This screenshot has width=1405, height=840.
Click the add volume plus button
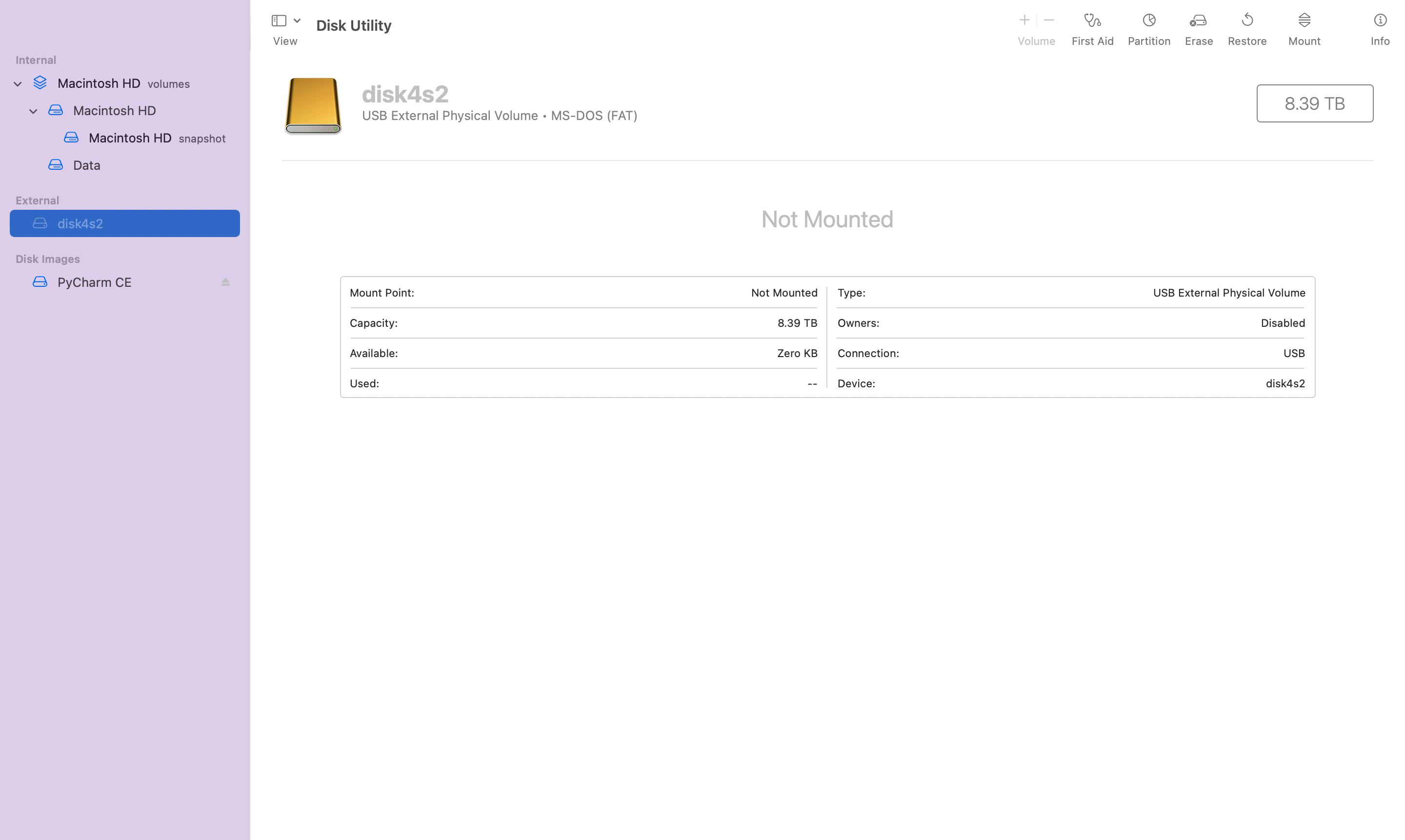(x=1024, y=20)
